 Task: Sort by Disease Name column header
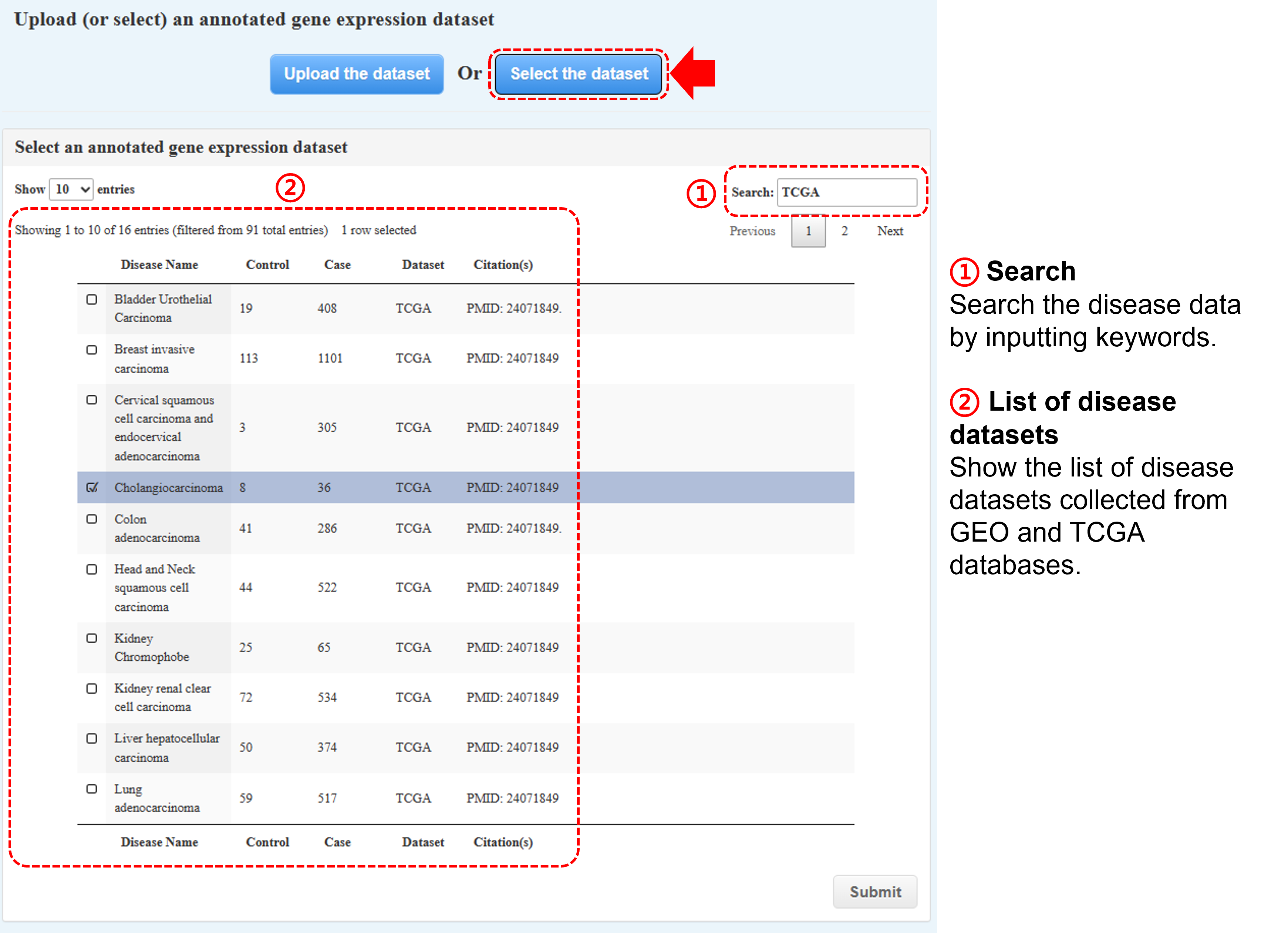tap(159, 265)
